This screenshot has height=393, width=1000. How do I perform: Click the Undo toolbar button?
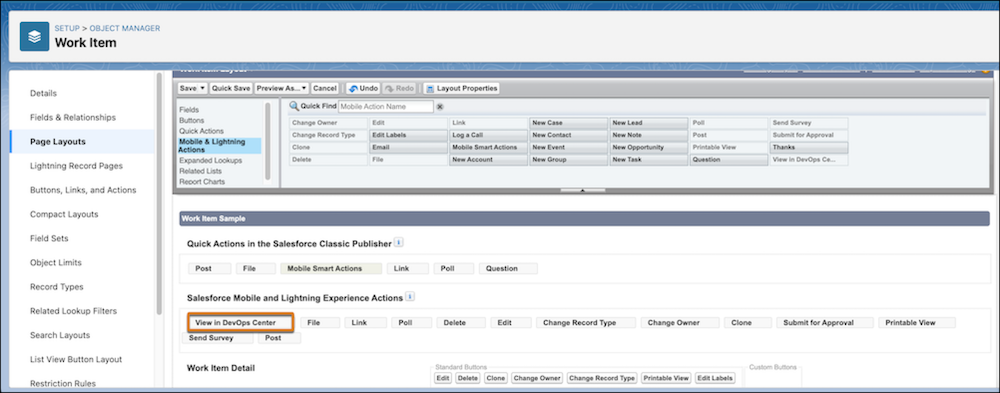363,88
